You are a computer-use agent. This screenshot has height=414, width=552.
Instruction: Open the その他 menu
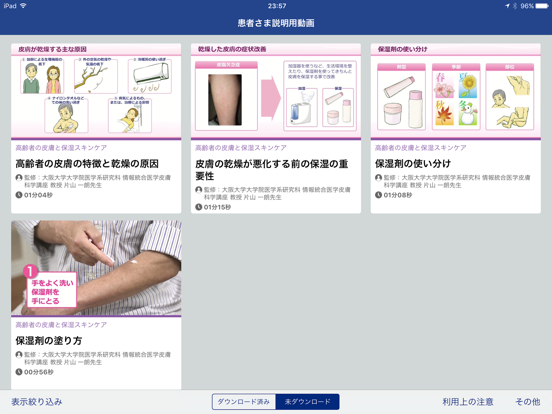click(x=528, y=402)
